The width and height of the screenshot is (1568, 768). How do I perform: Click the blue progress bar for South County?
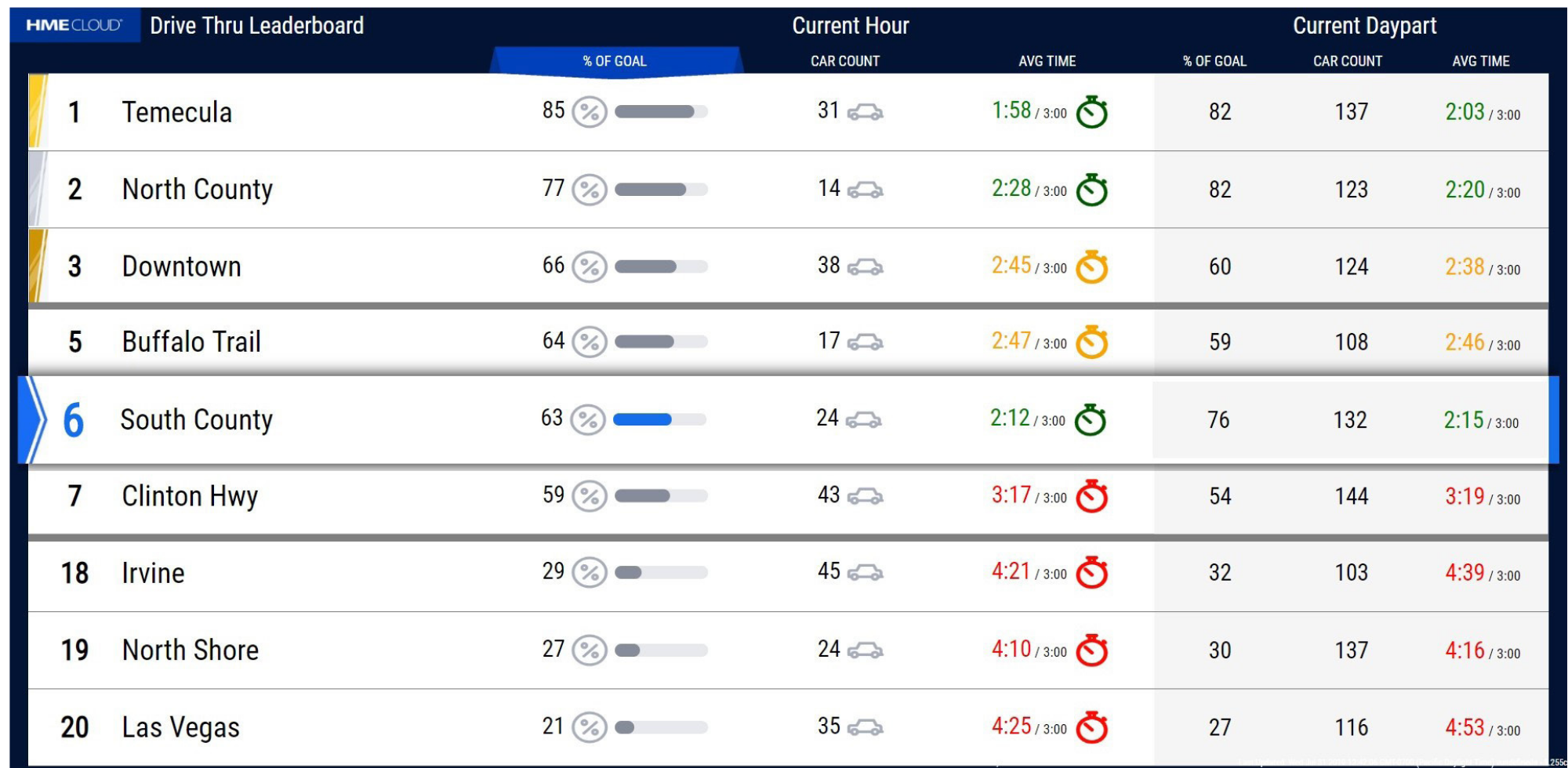point(659,419)
